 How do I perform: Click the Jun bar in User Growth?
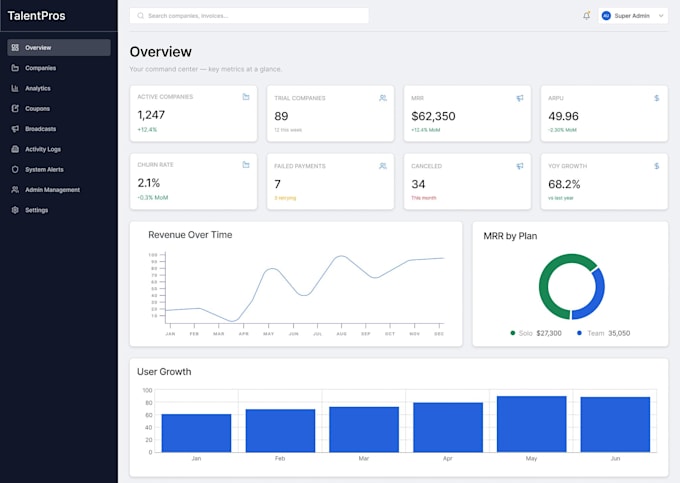pyautogui.click(x=615, y=424)
